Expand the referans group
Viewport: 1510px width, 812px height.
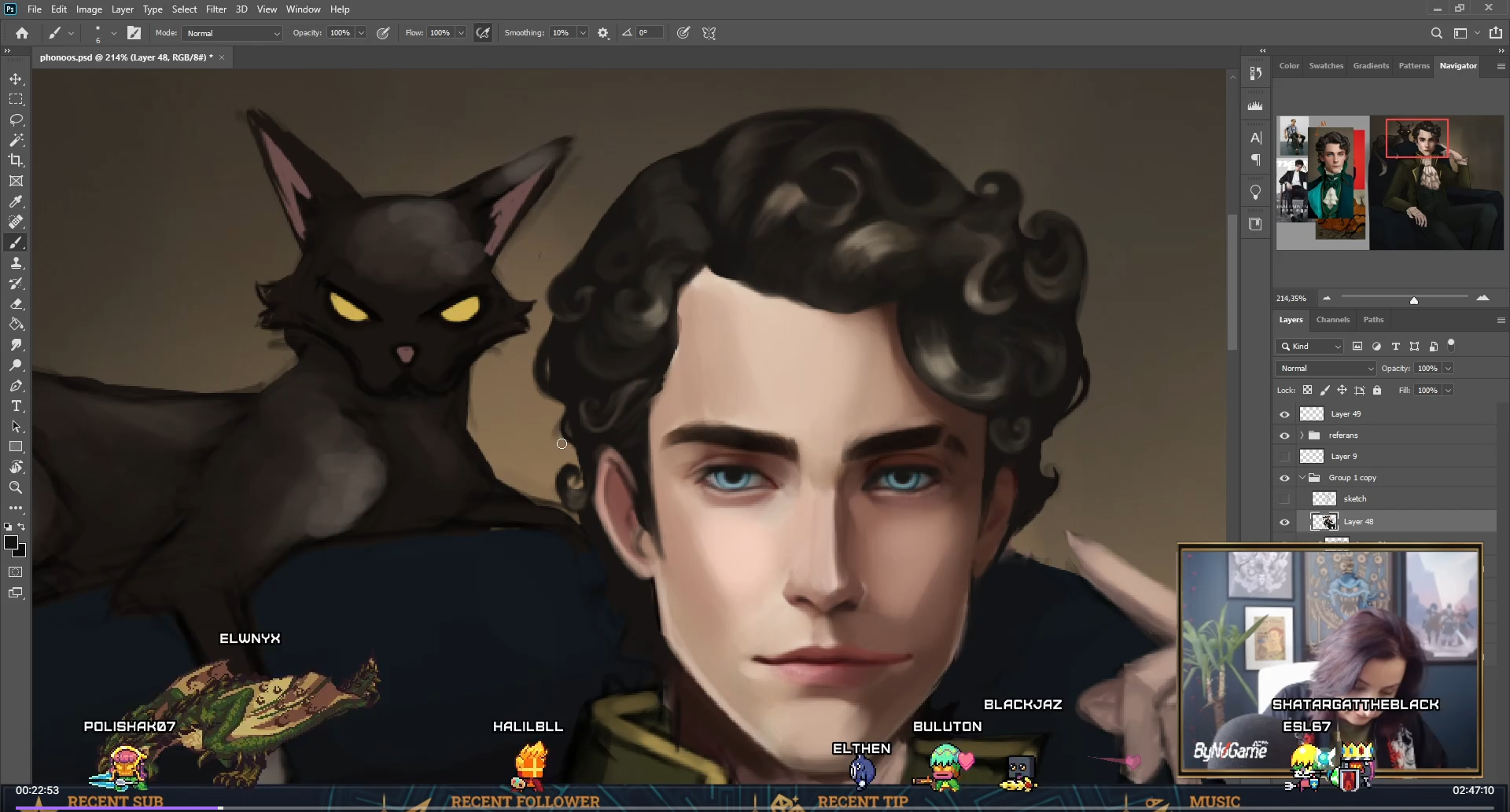(1302, 435)
